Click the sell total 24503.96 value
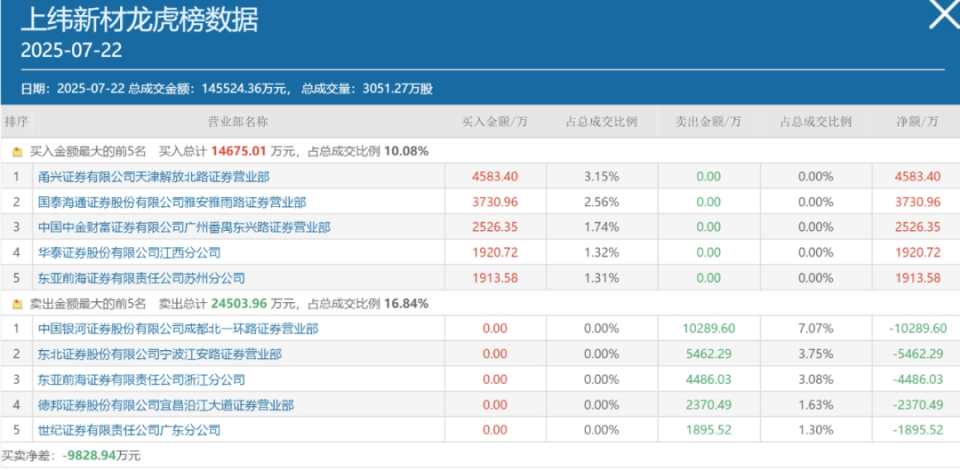 coord(238,303)
